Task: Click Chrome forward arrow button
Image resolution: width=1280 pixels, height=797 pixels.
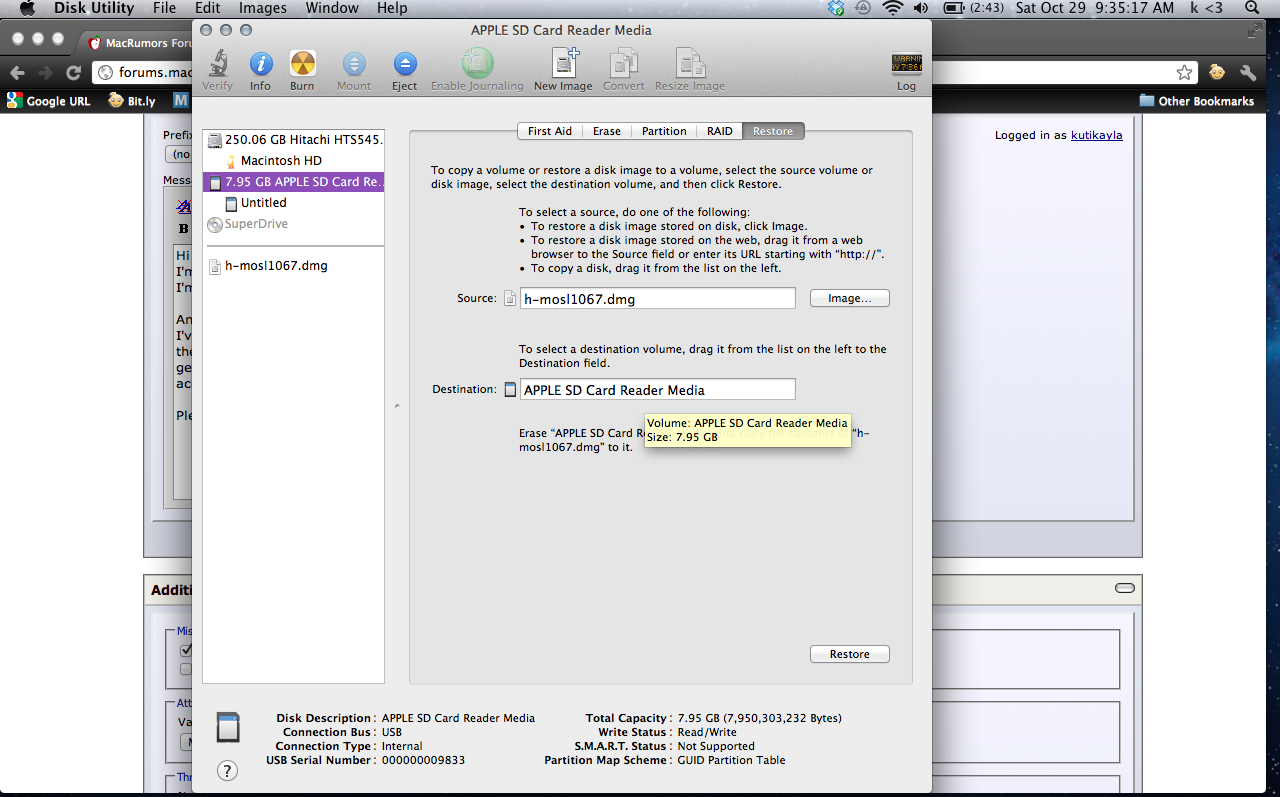Action: click(x=45, y=72)
